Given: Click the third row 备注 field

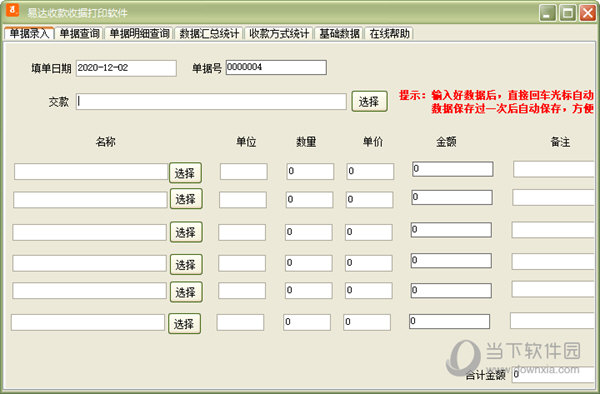Looking at the screenshot, I should (553, 230).
